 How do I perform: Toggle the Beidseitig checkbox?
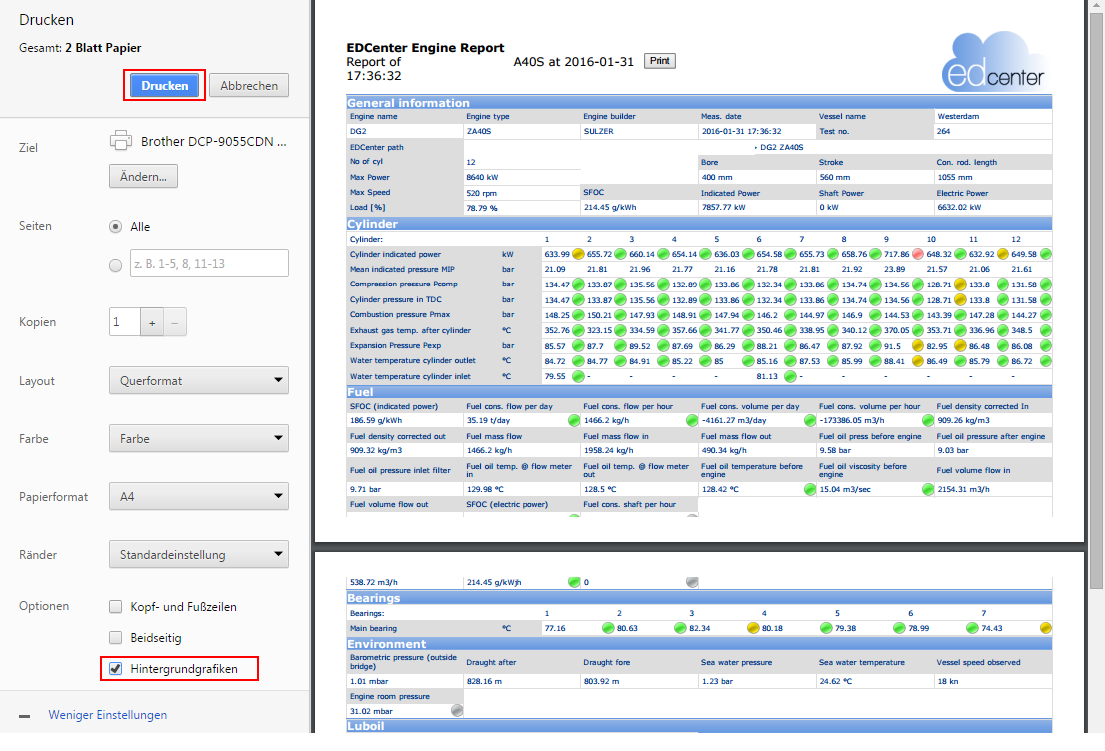(116, 638)
